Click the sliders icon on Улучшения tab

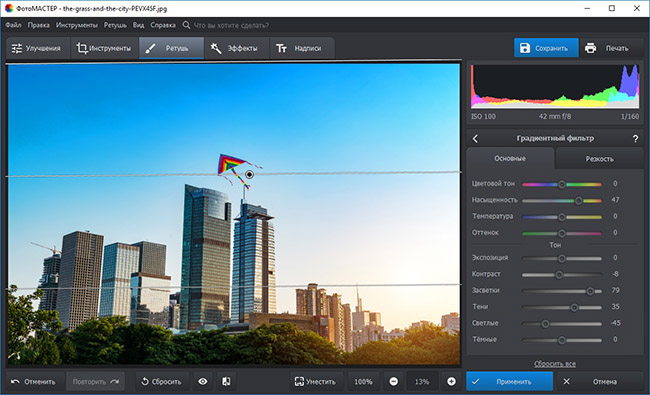point(17,48)
